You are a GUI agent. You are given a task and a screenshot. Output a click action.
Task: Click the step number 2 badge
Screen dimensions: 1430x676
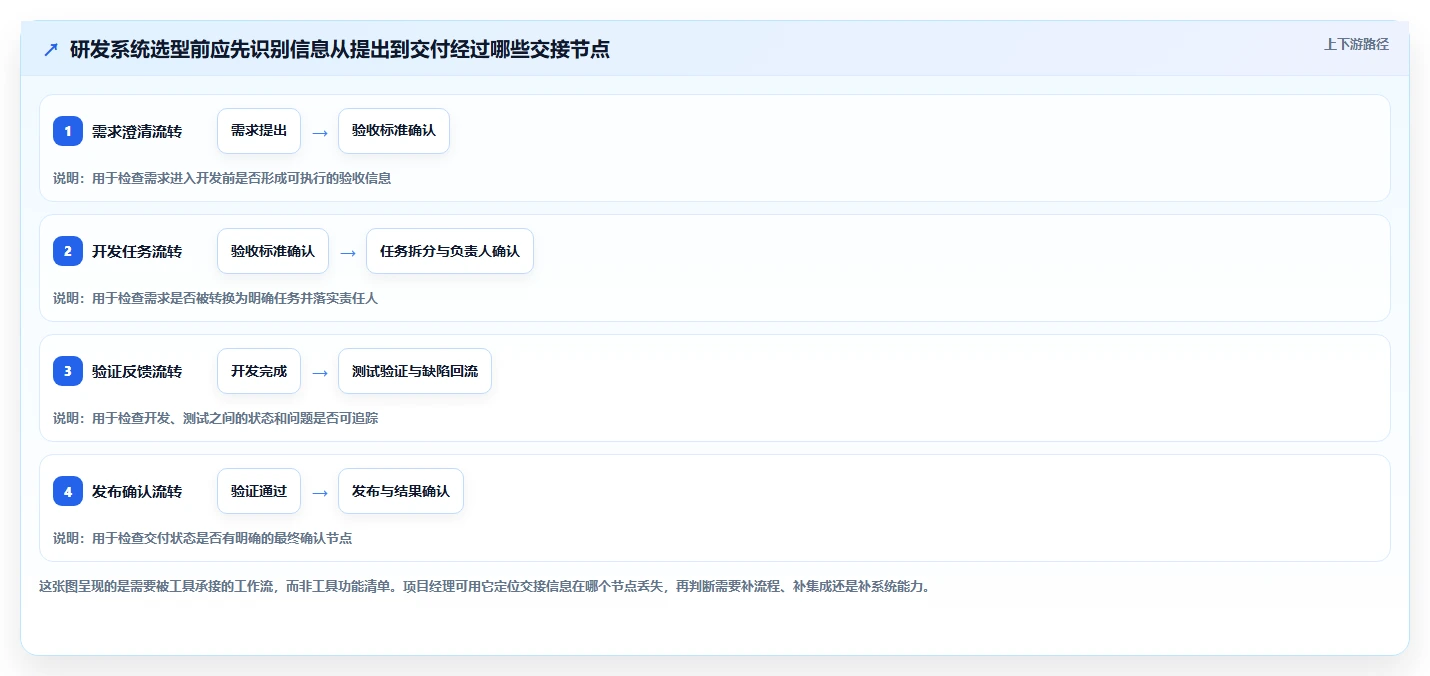coord(68,251)
